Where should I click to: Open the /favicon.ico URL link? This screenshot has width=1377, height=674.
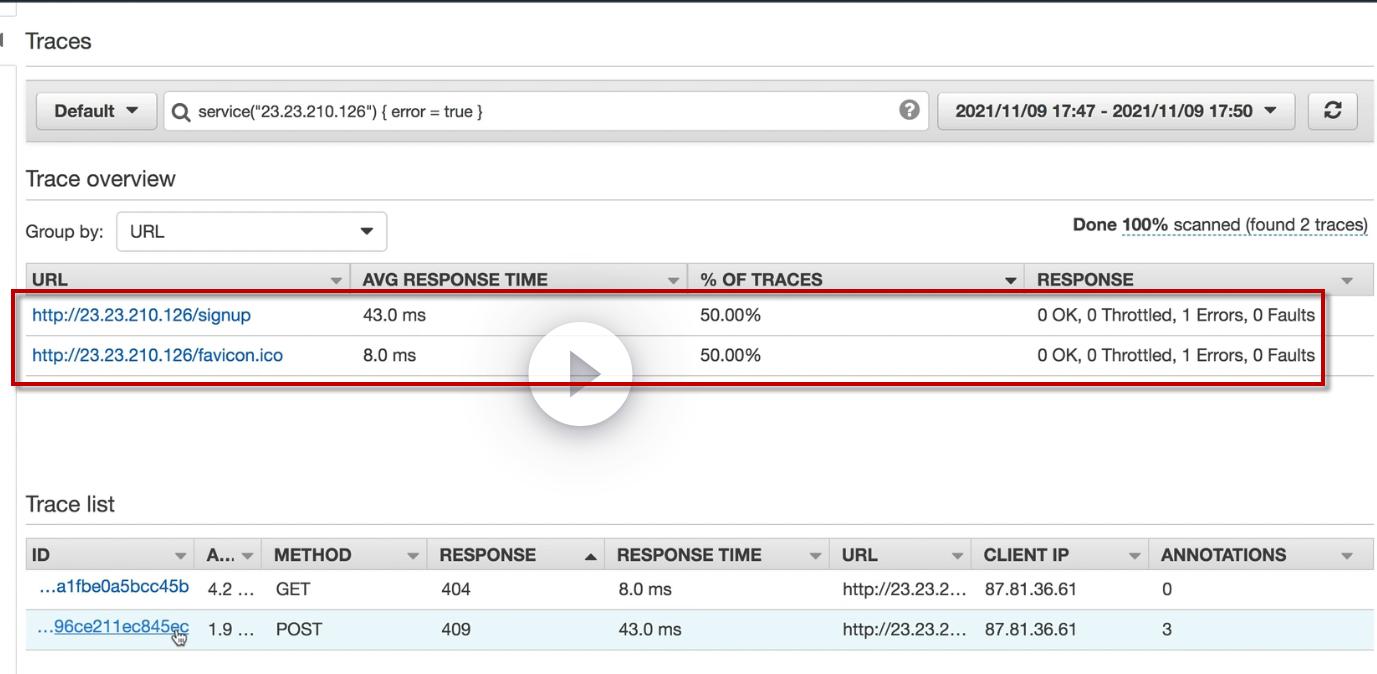tap(157, 355)
